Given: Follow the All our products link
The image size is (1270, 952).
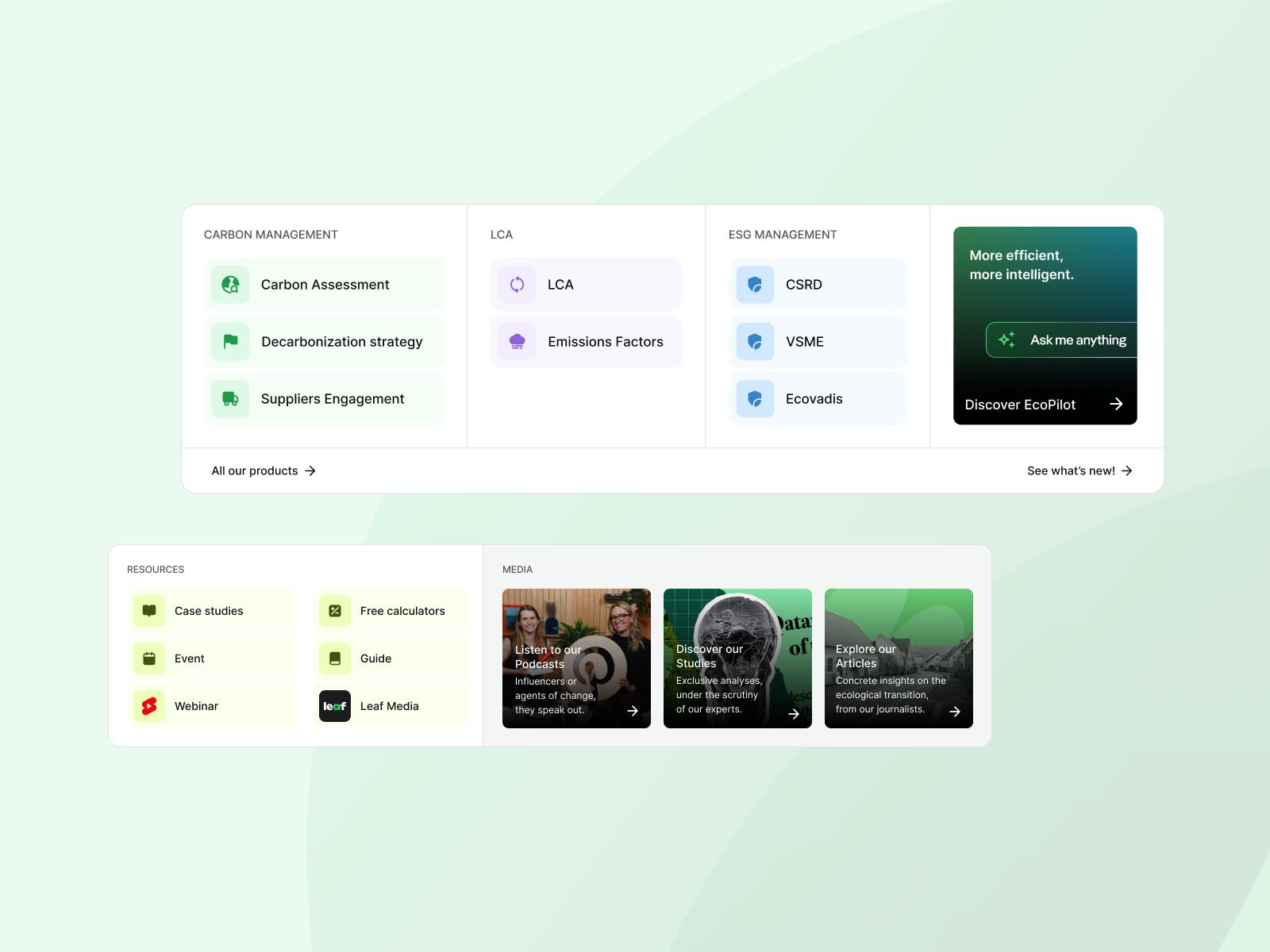Looking at the screenshot, I should pyautogui.click(x=264, y=470).
